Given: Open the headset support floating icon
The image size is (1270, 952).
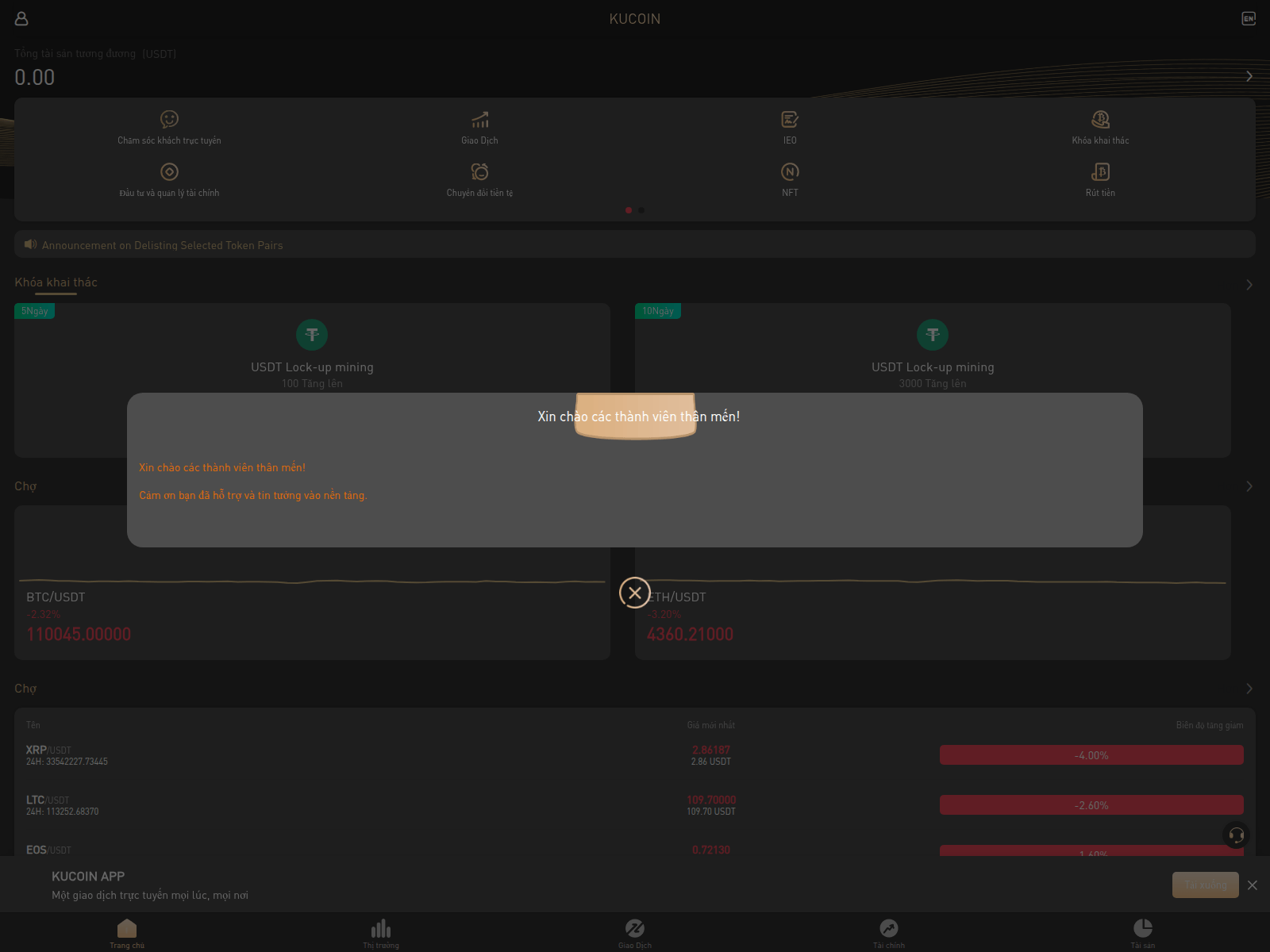Looking at the screenshot, I should click(x=1236, y=835).
